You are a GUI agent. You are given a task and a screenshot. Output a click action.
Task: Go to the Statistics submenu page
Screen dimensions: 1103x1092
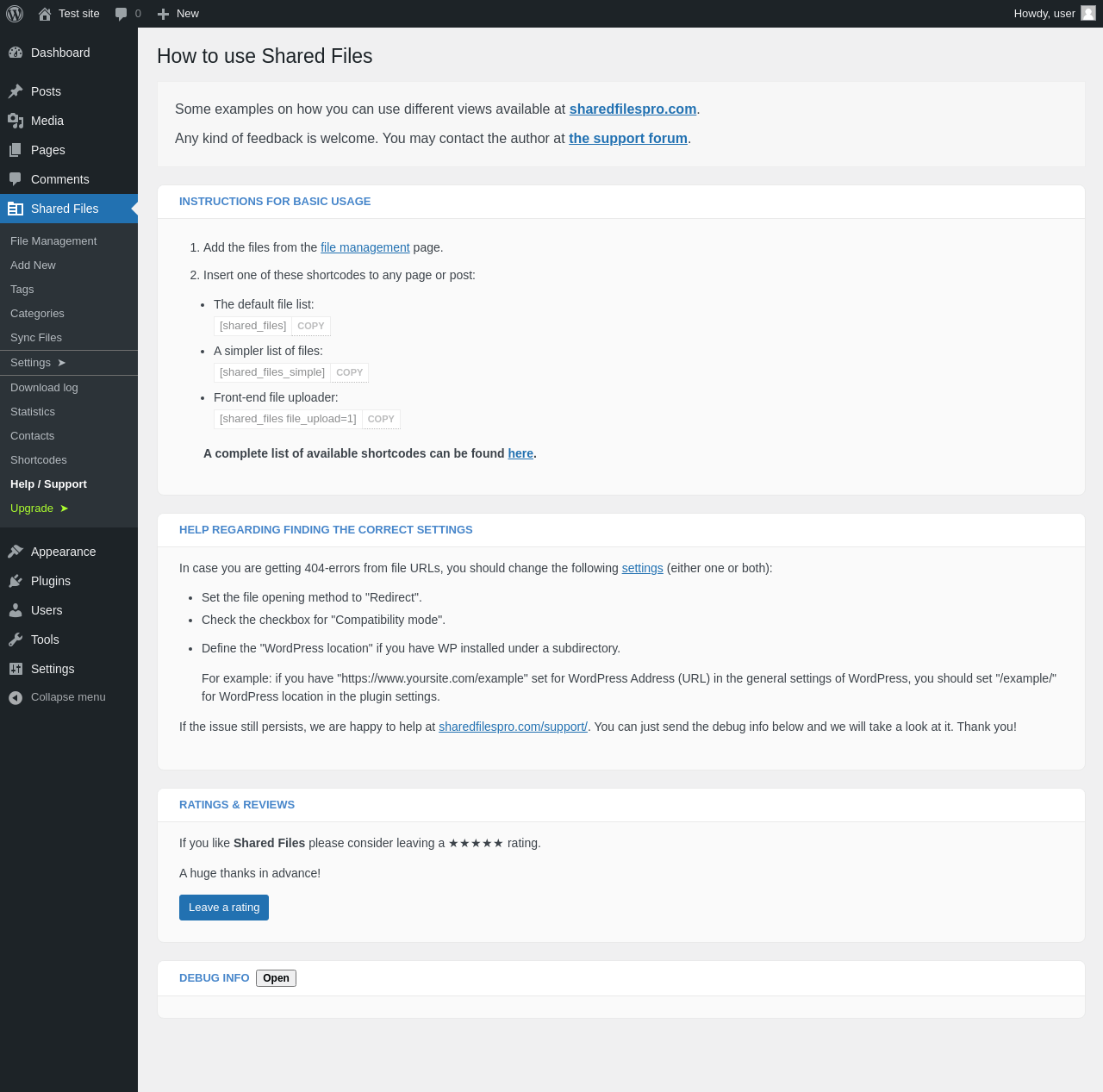pos(33,412)
